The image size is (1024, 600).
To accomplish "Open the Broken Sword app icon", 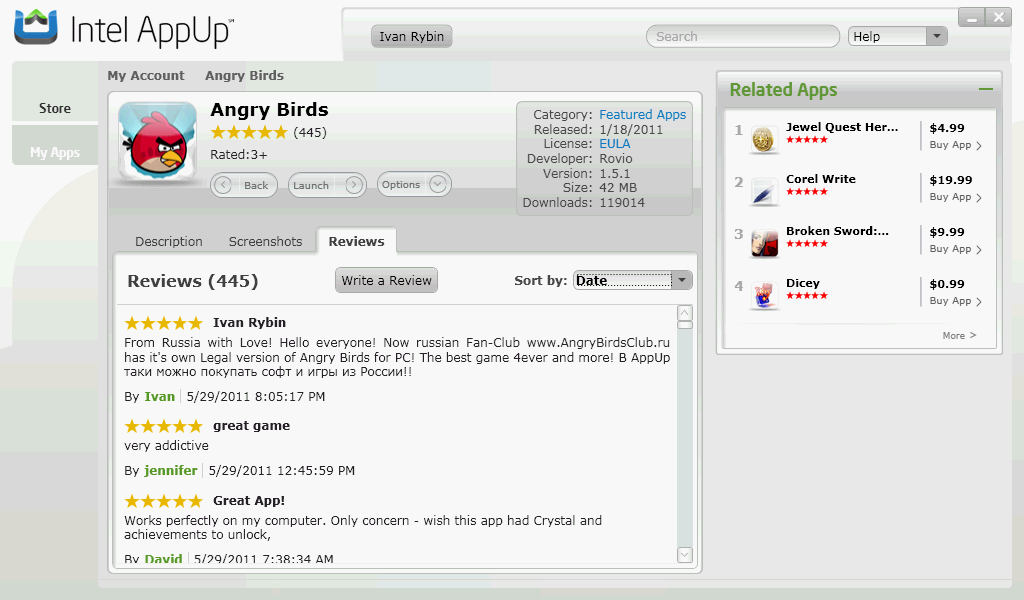I will (x=763, y=243).
